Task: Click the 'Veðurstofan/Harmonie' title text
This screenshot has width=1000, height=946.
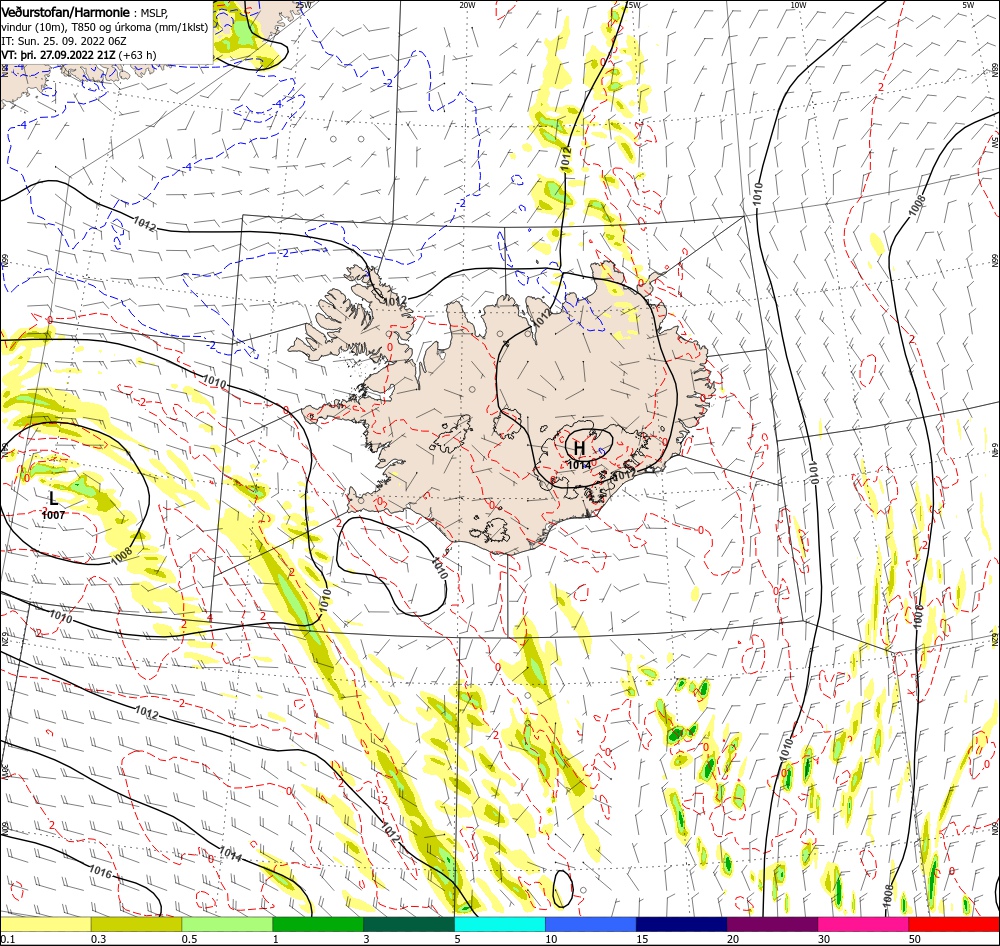Action: tap(68, 13)
